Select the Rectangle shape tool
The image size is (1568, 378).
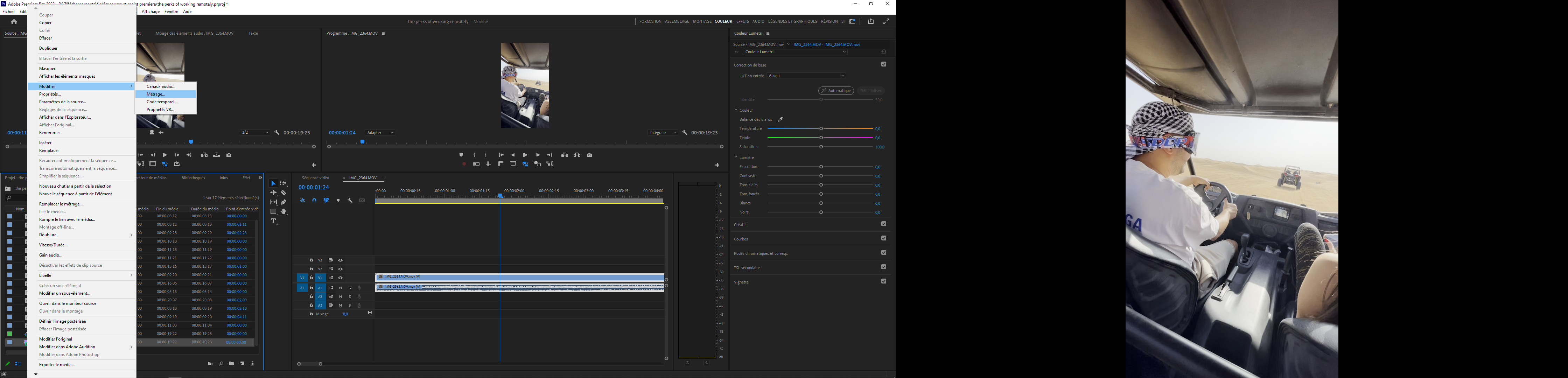[x=273, y=212]
